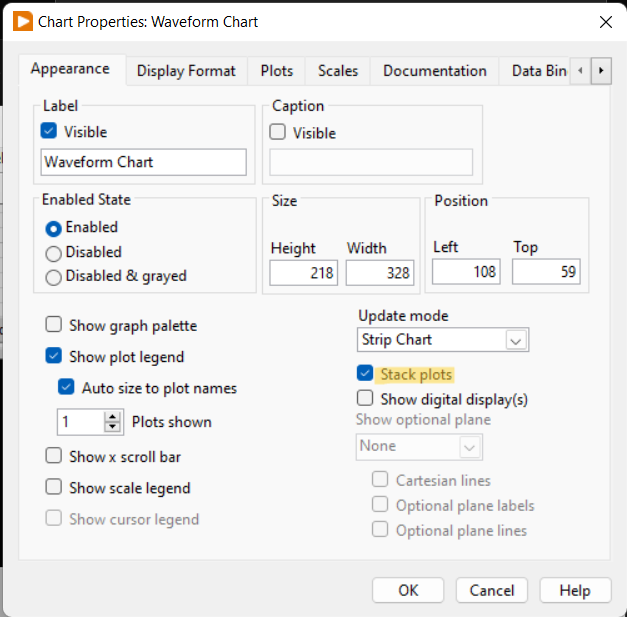Screen dimensions: 627x617
Task: Click the Width field showing 328
Action: (380, 273)
